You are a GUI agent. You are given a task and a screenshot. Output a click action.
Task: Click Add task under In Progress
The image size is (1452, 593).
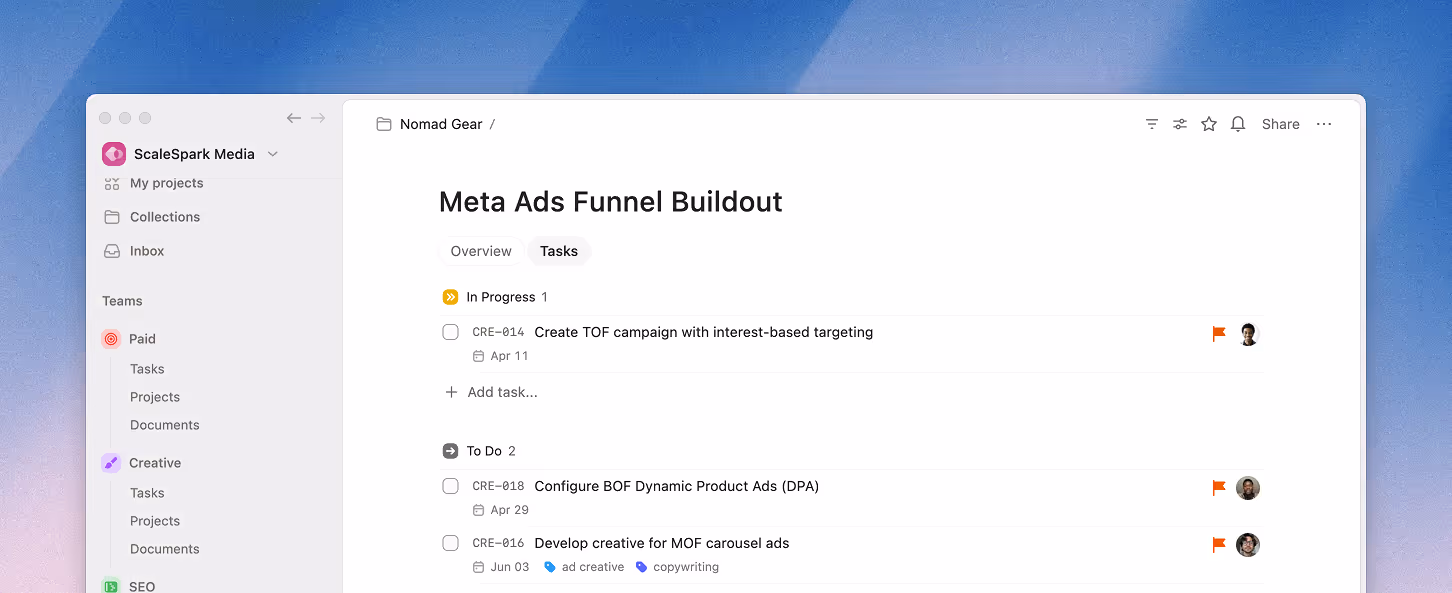click(502, 392)
